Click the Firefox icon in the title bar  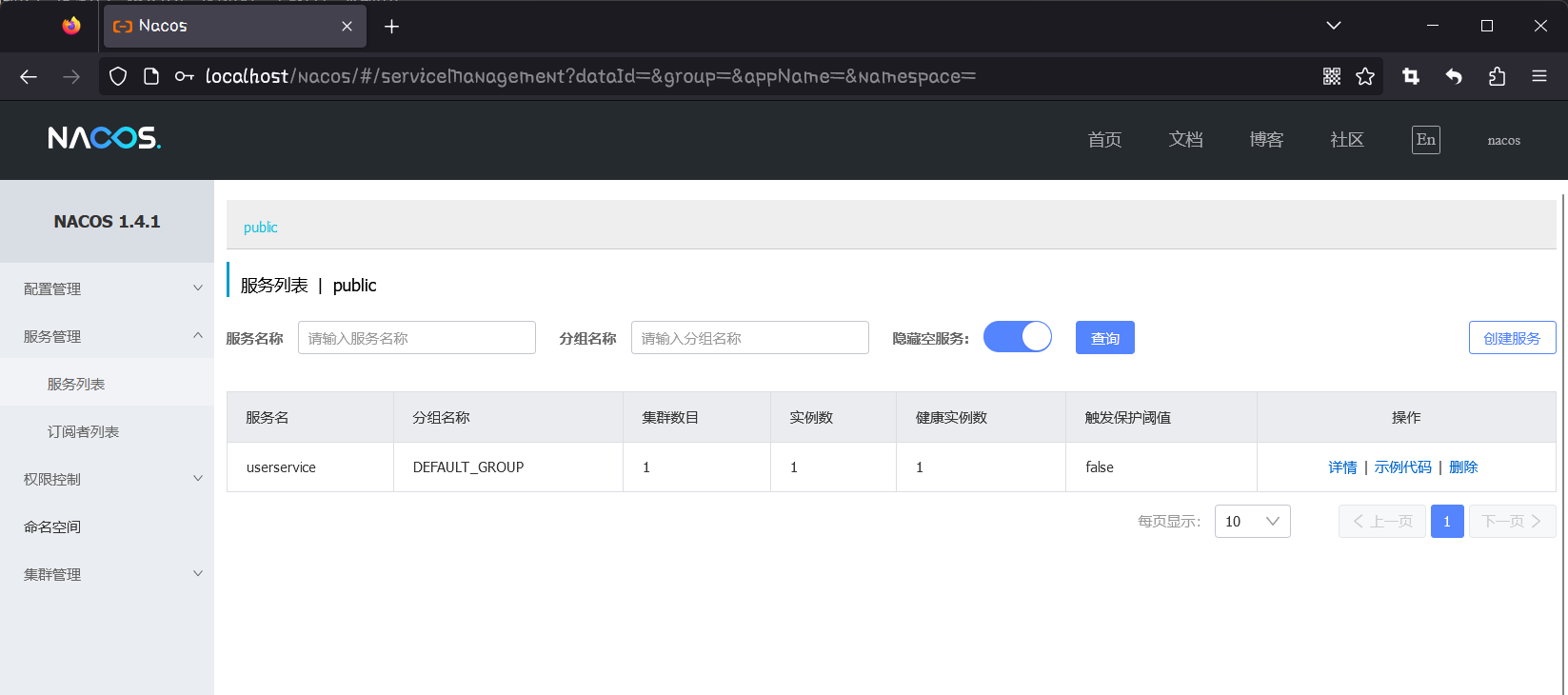(71, 26)
